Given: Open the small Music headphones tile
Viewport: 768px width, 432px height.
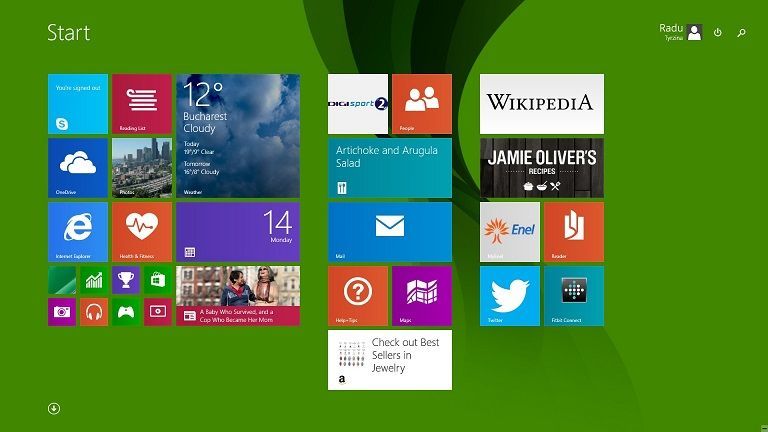Looking at the screenshot, I should (x=94, y=312).
